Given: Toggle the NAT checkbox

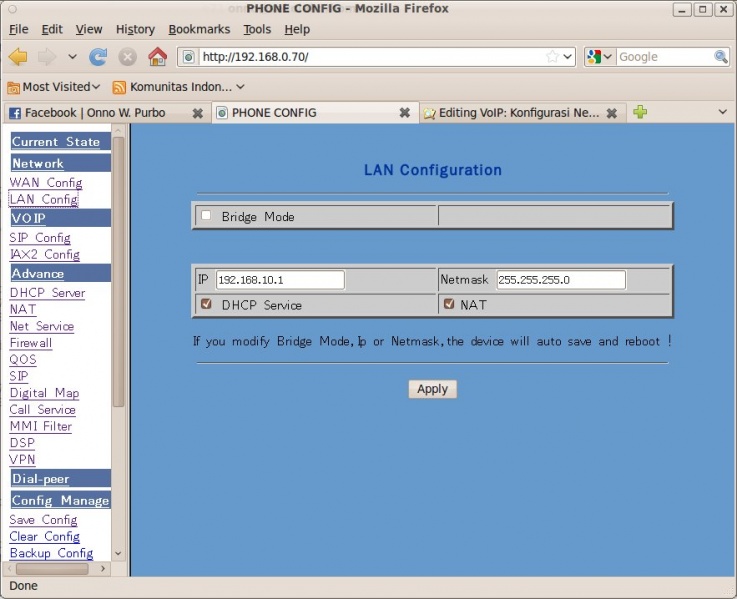Looking at the screenshot, I should point(449,304).
